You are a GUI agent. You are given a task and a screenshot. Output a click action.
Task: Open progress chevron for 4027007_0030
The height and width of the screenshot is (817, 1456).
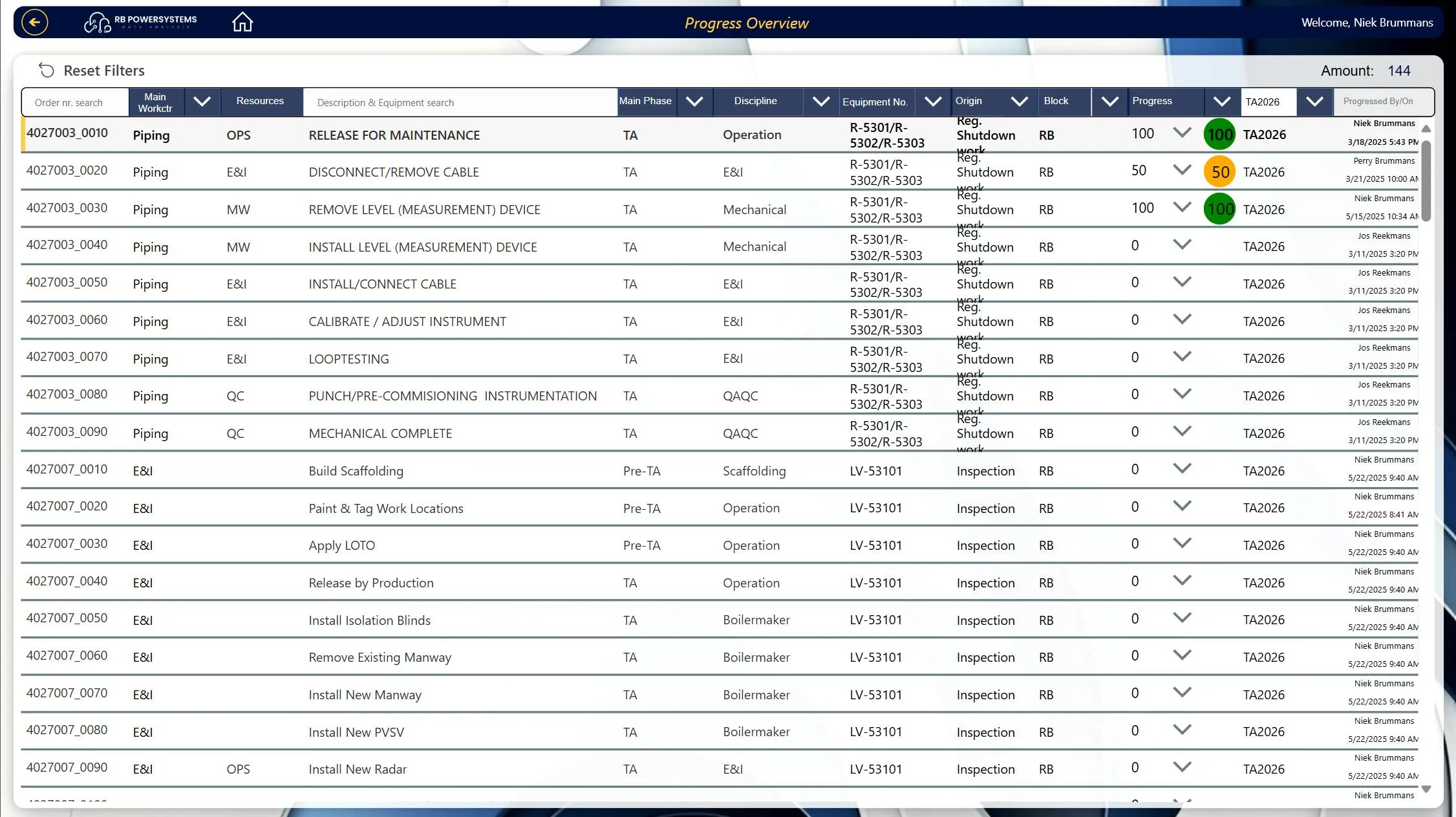click(1182, 543)
